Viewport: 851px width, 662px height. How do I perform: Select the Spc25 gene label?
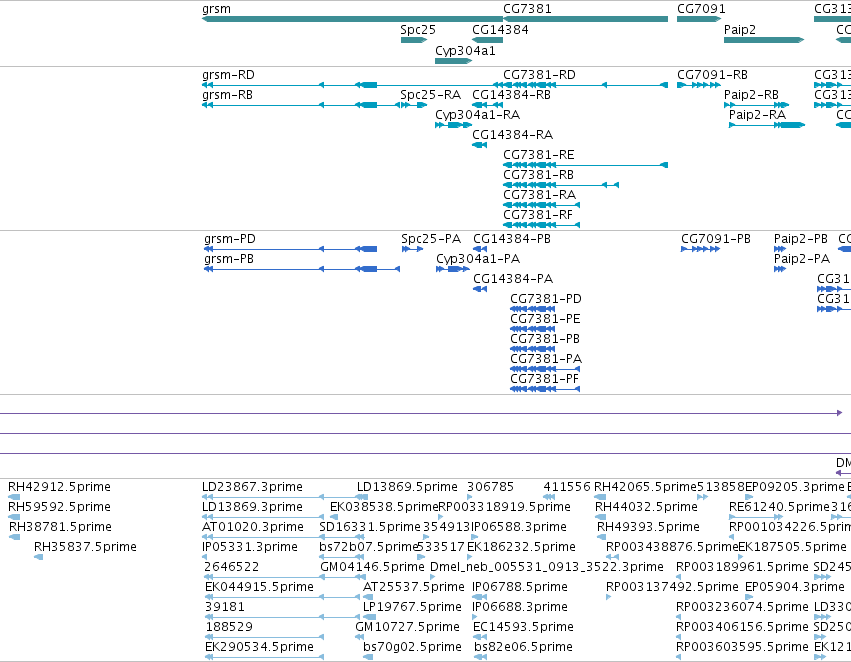pos(418,30)
